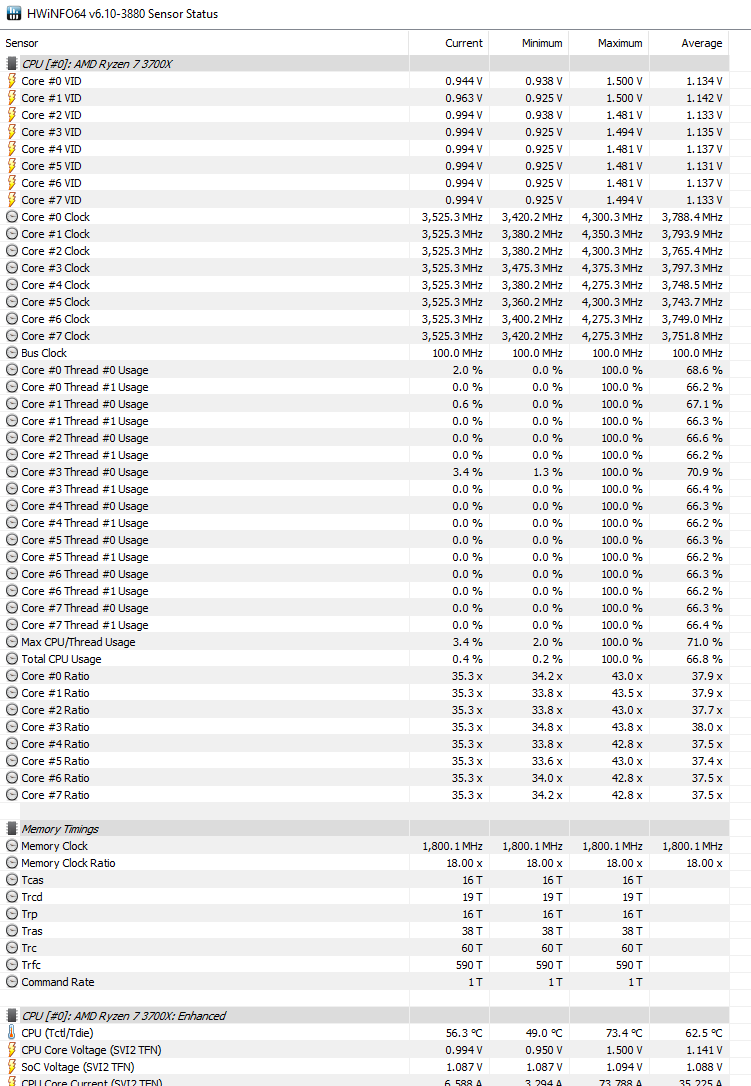Viewport: 751px width, 1086px height.
Task: Click the SoC Voltage lightning bolt icon
Action: click(x=12, y=1067)
